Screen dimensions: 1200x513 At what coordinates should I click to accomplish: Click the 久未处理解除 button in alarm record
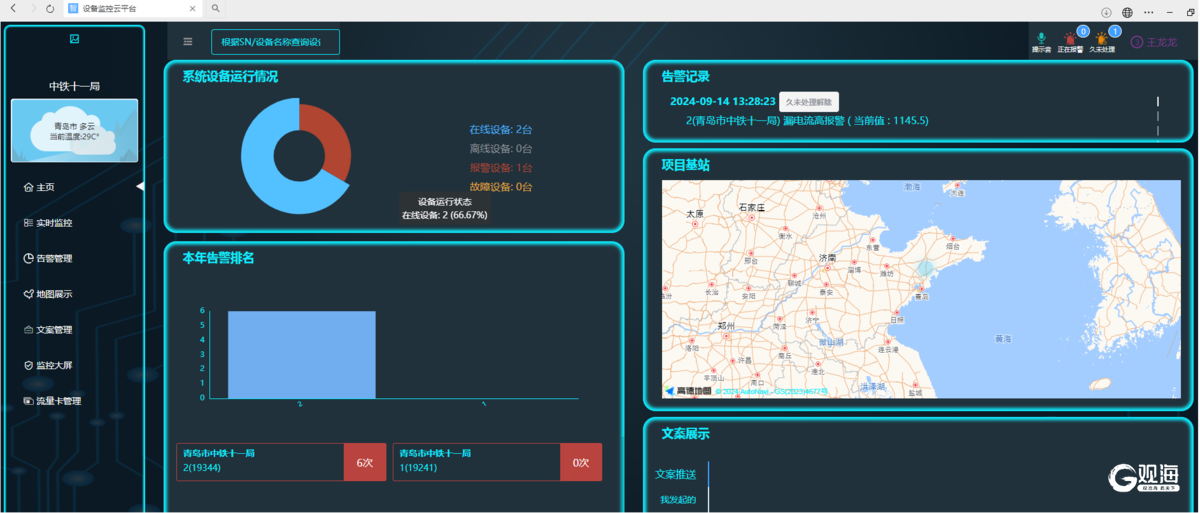[x=809, y=102]
